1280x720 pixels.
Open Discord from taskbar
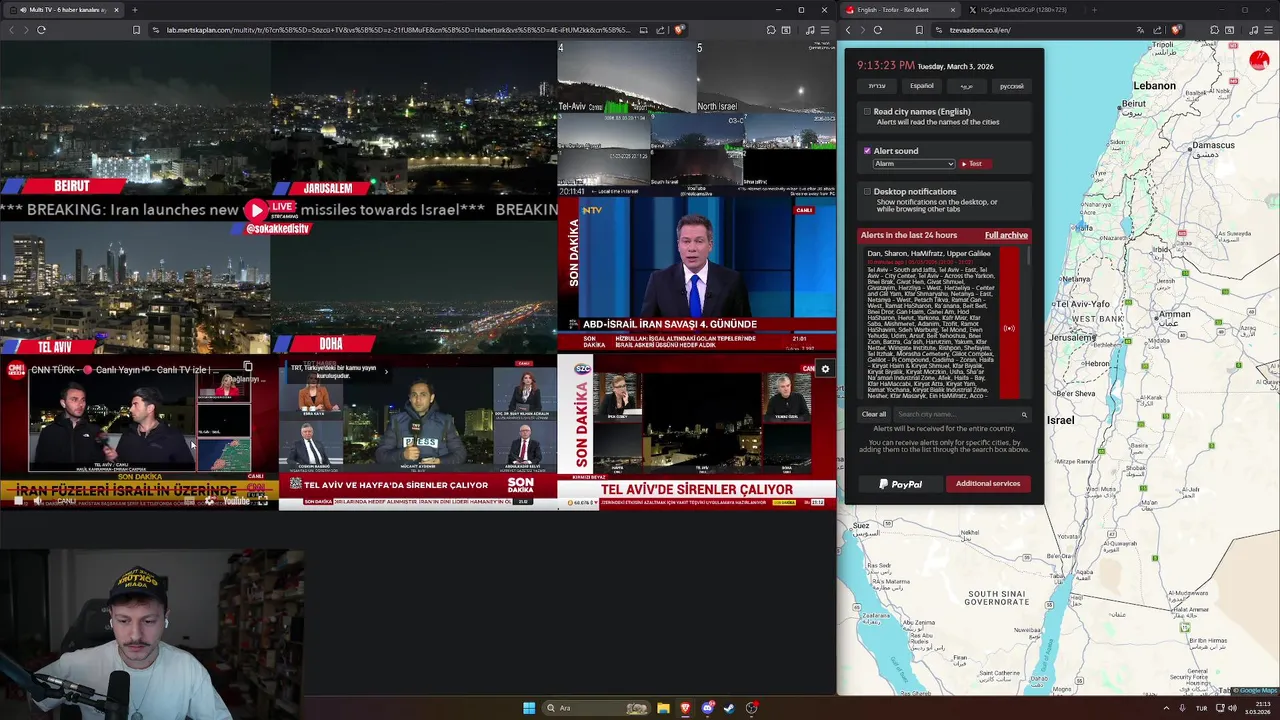pos(707,708)
